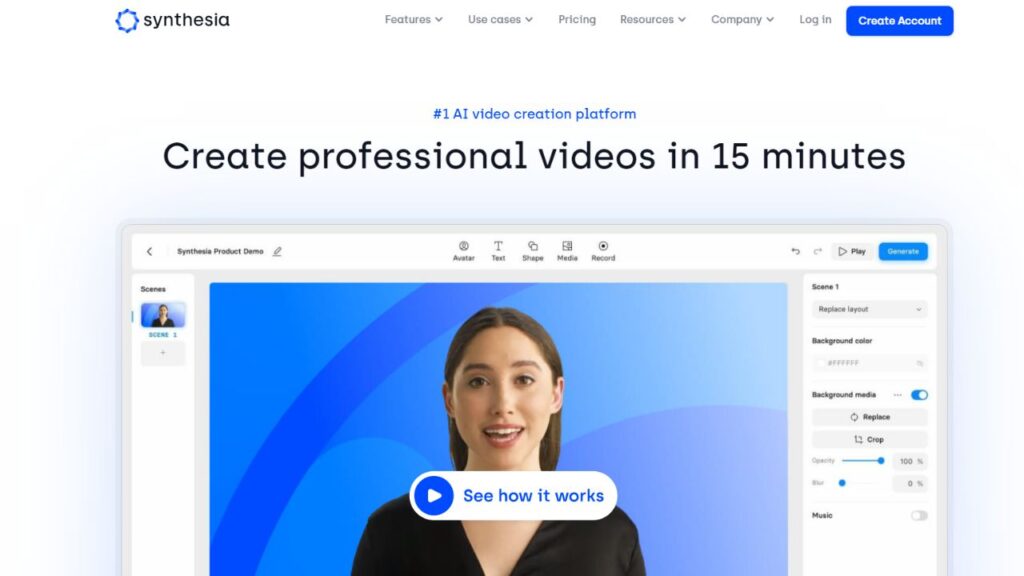Image resolution: width=1024 pixels, height=576 pixels.
Task: Click the undo arrow icon
Action: 795,251
